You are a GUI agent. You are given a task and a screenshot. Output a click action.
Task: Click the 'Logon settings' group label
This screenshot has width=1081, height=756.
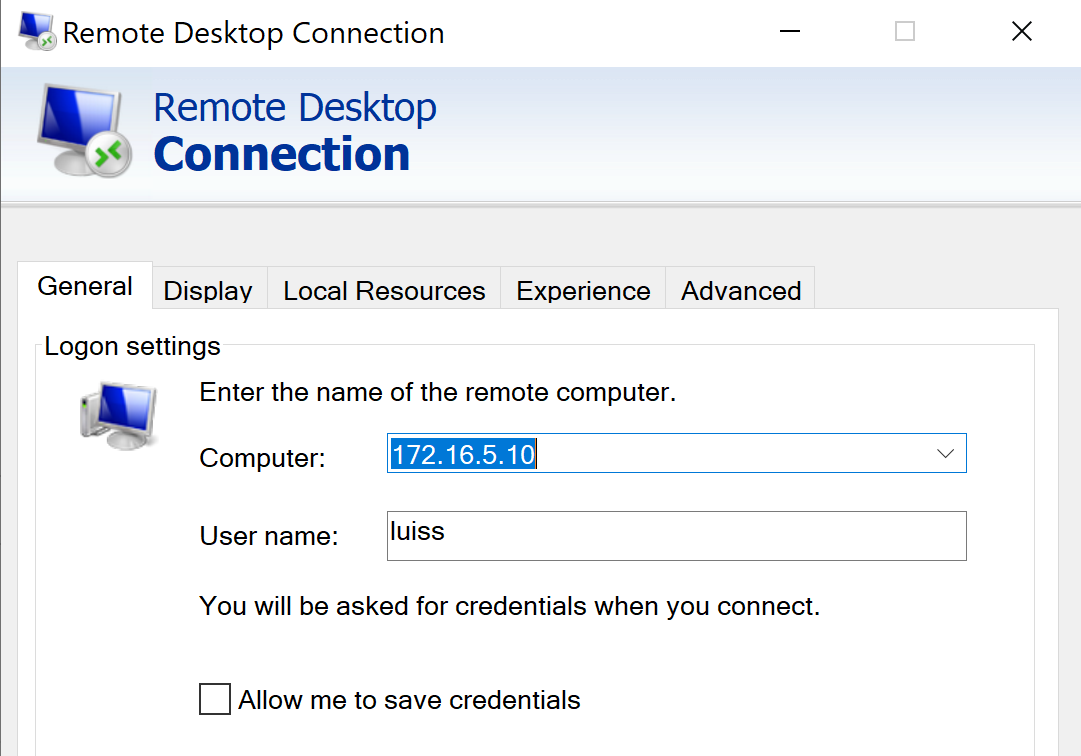tap(132, 346)
